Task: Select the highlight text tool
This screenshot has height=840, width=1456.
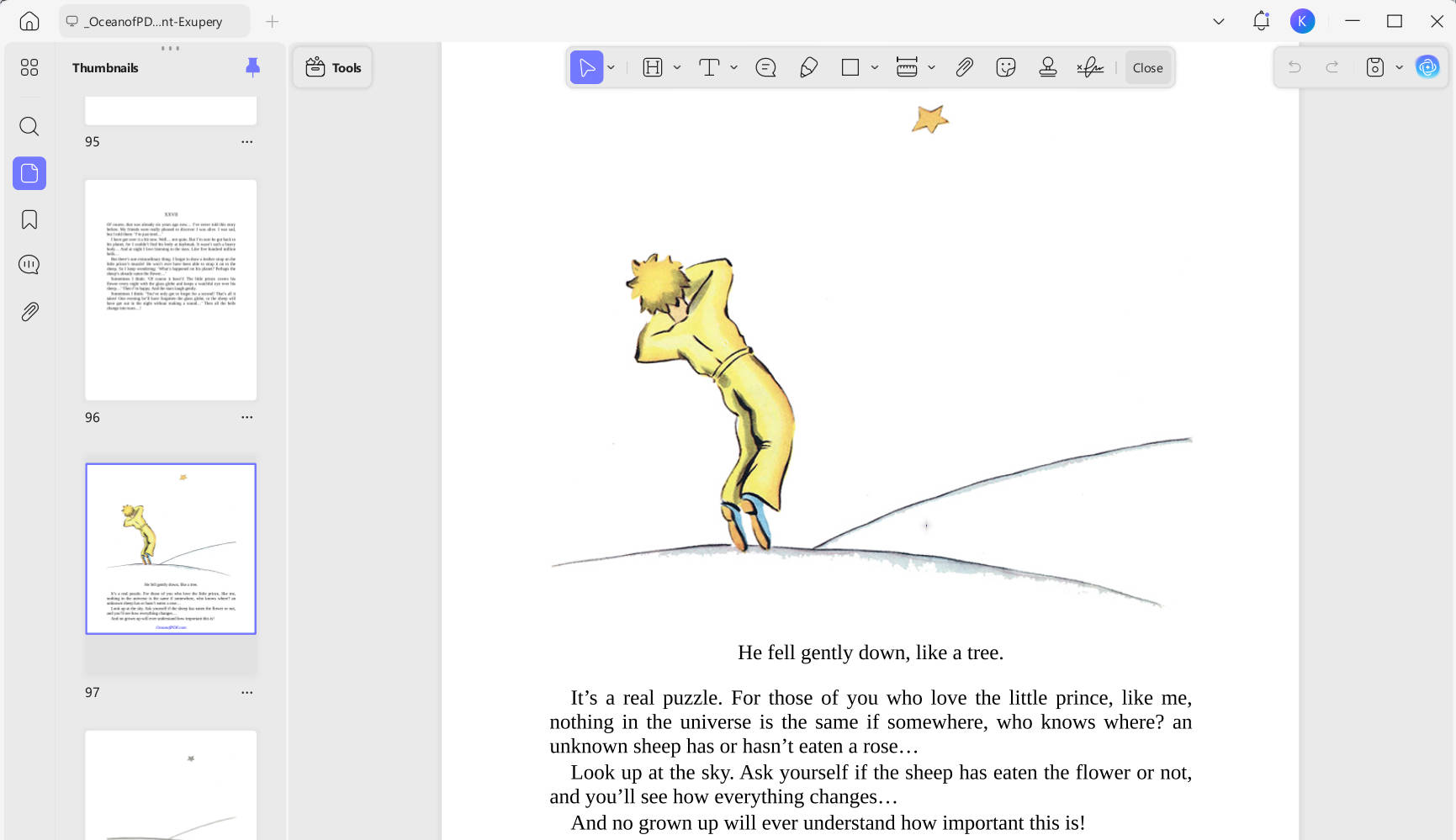Action: (653, 67)
